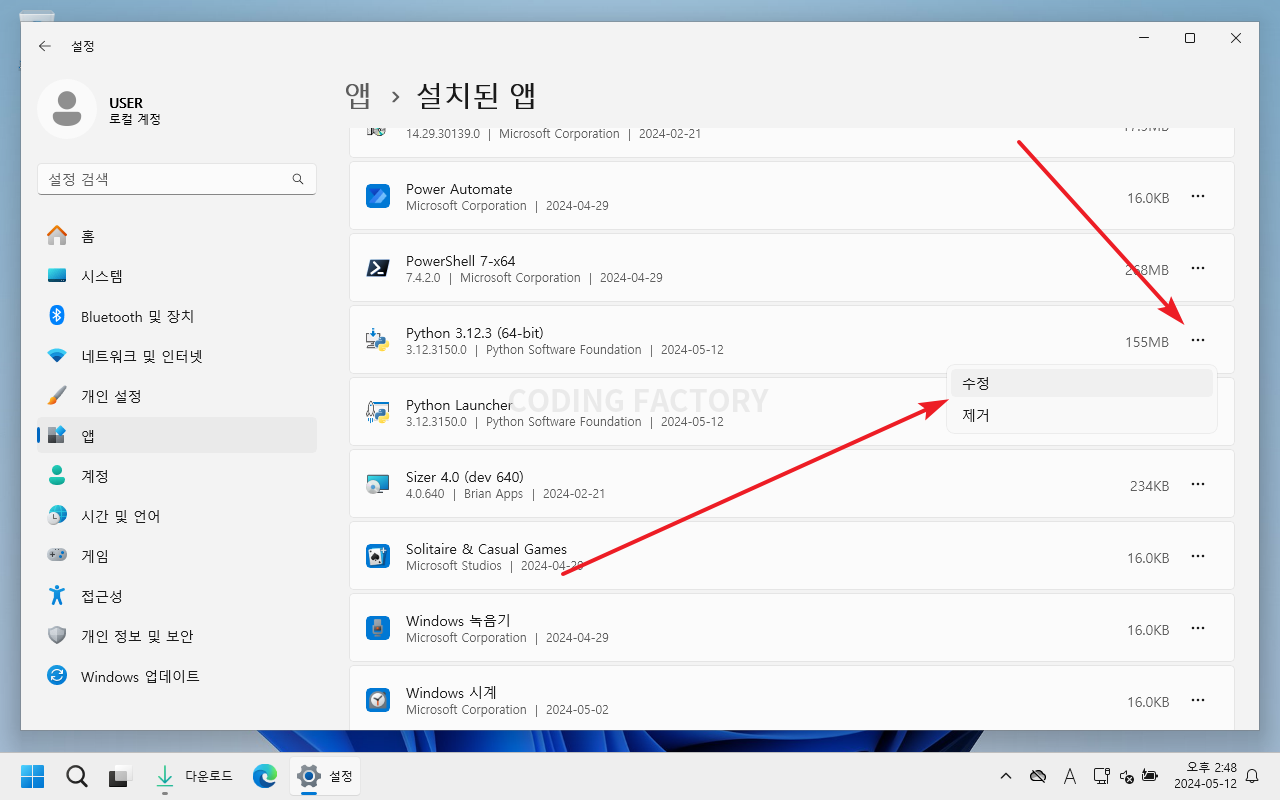The width and height of the screenshot is (1280, 800).
Task: Open more options for Python 3.12.3
Action: [1197, 341]
